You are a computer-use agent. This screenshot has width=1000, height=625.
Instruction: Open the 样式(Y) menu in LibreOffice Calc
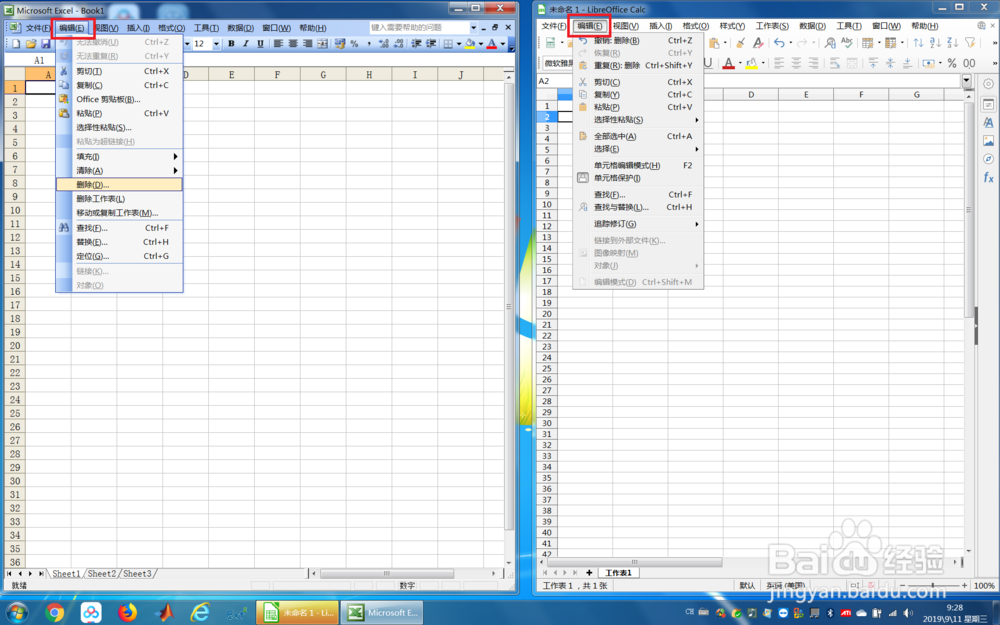click(732, 26)
